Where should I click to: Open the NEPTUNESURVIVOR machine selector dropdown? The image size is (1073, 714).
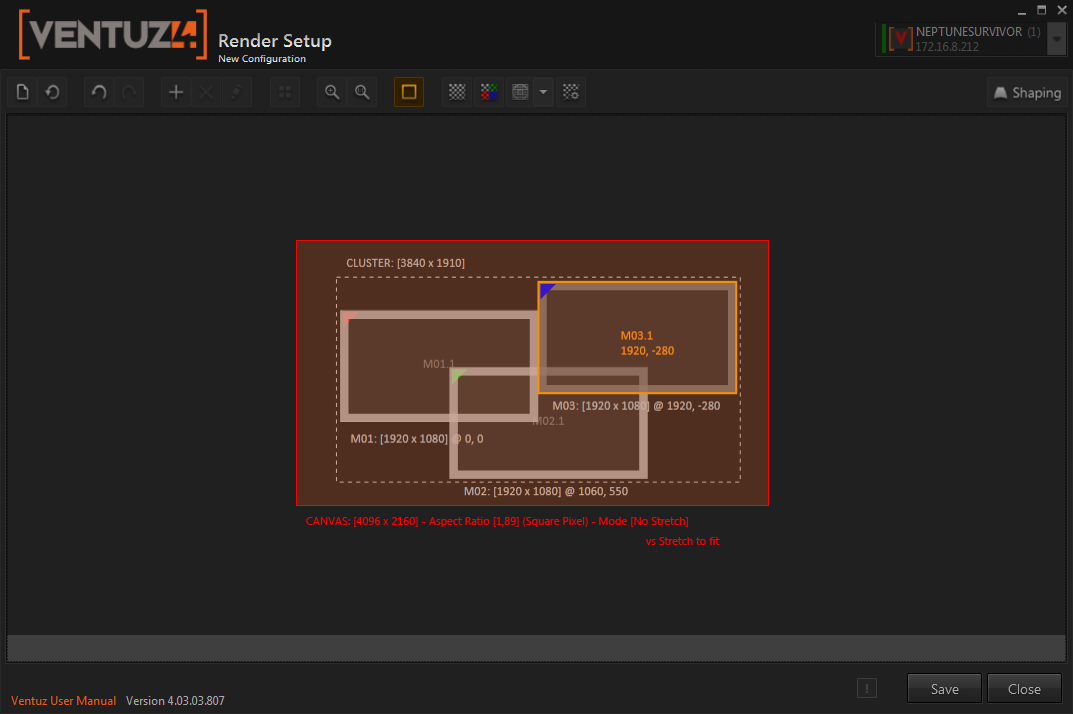[1056, 39]
